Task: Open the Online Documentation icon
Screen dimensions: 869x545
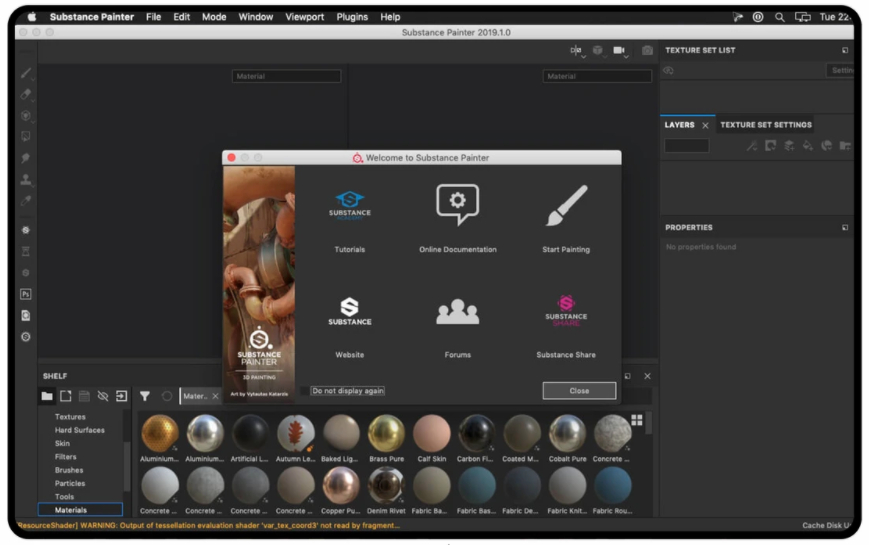Action: pyautogui.click(x=457, y=205)
